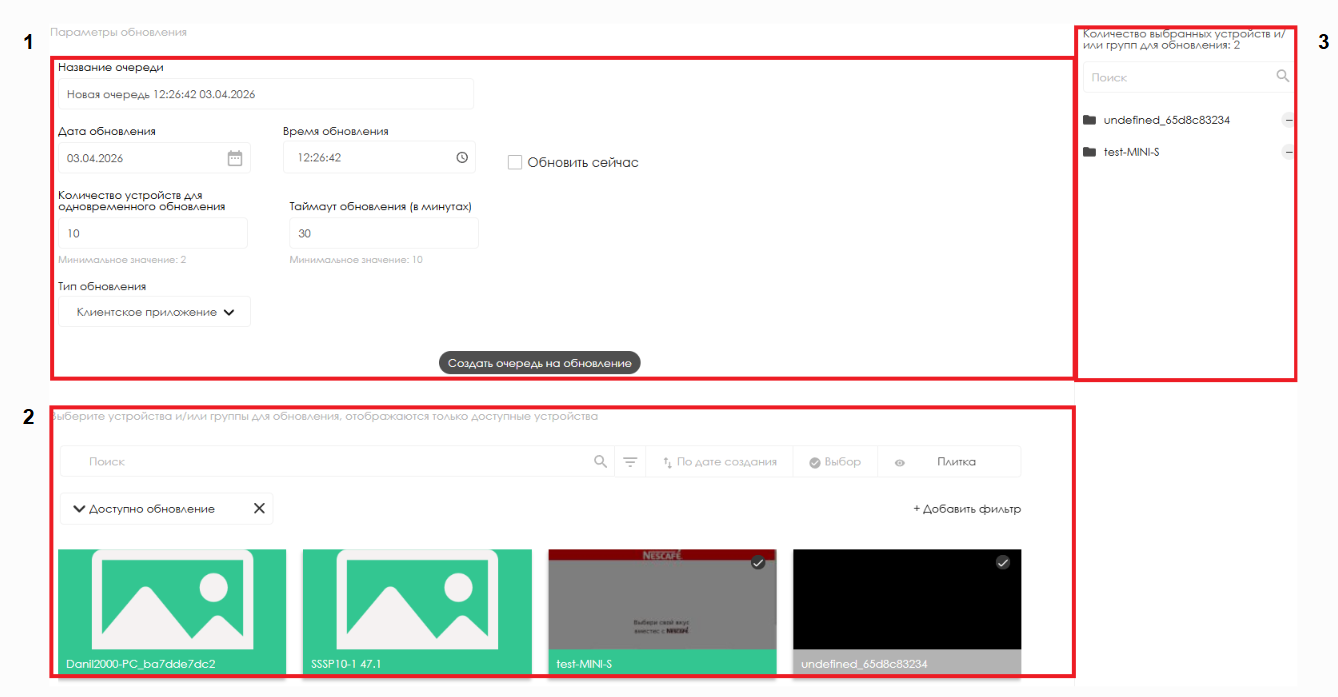This screenshot has height=697, width=1338.
Task: Open the calendar picker in Дата обновления
Action: pos(235,158)
